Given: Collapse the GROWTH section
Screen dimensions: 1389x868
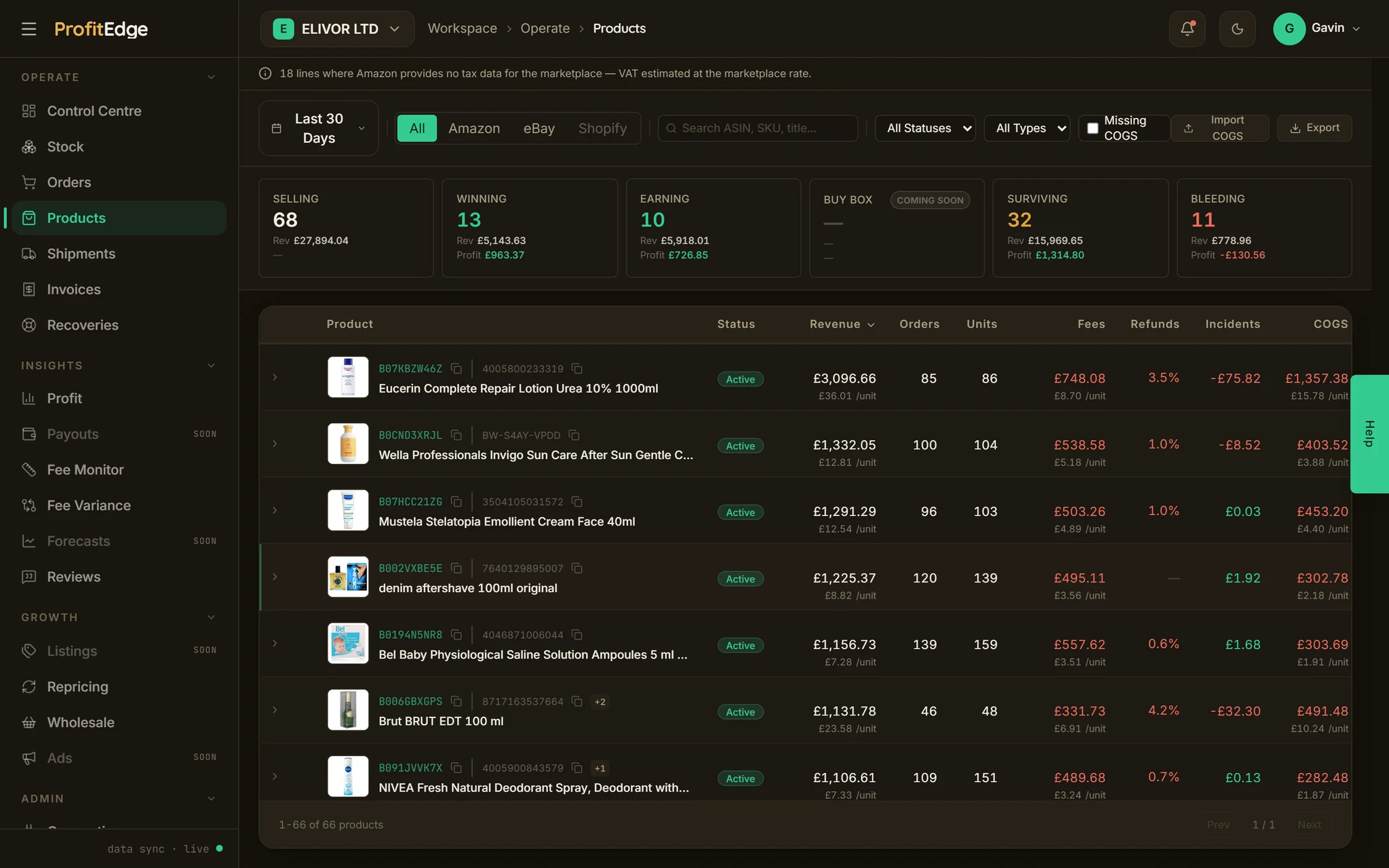Looking at the screenshot, I should [211, 617].
